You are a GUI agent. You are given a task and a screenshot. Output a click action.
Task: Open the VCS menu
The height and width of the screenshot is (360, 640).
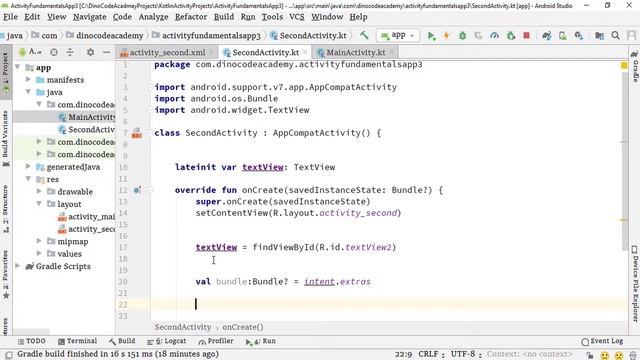(297, 17)
